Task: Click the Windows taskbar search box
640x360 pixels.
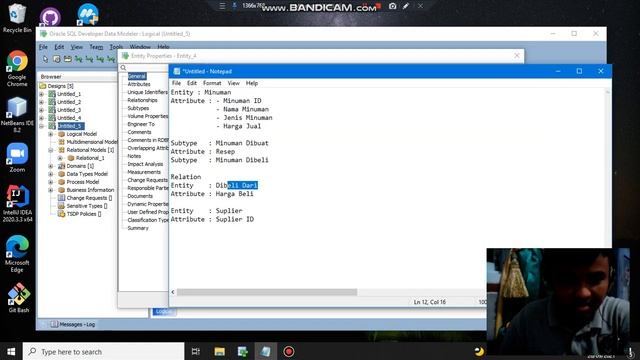Action: [104, 351]
